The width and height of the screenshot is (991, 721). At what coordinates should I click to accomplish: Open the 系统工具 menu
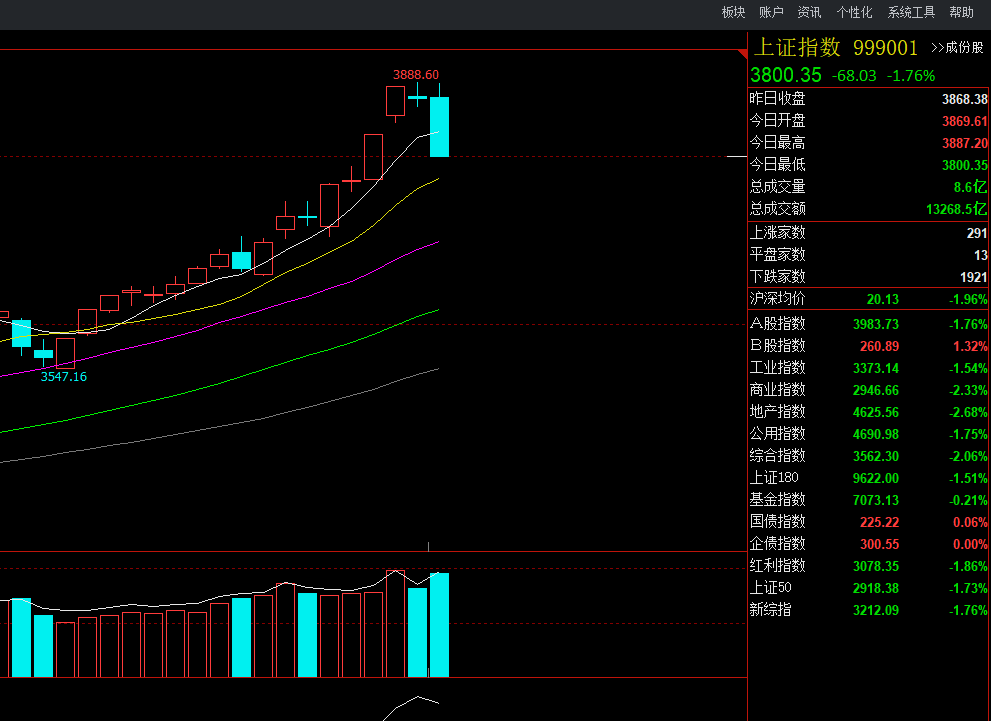coord(911,12)
